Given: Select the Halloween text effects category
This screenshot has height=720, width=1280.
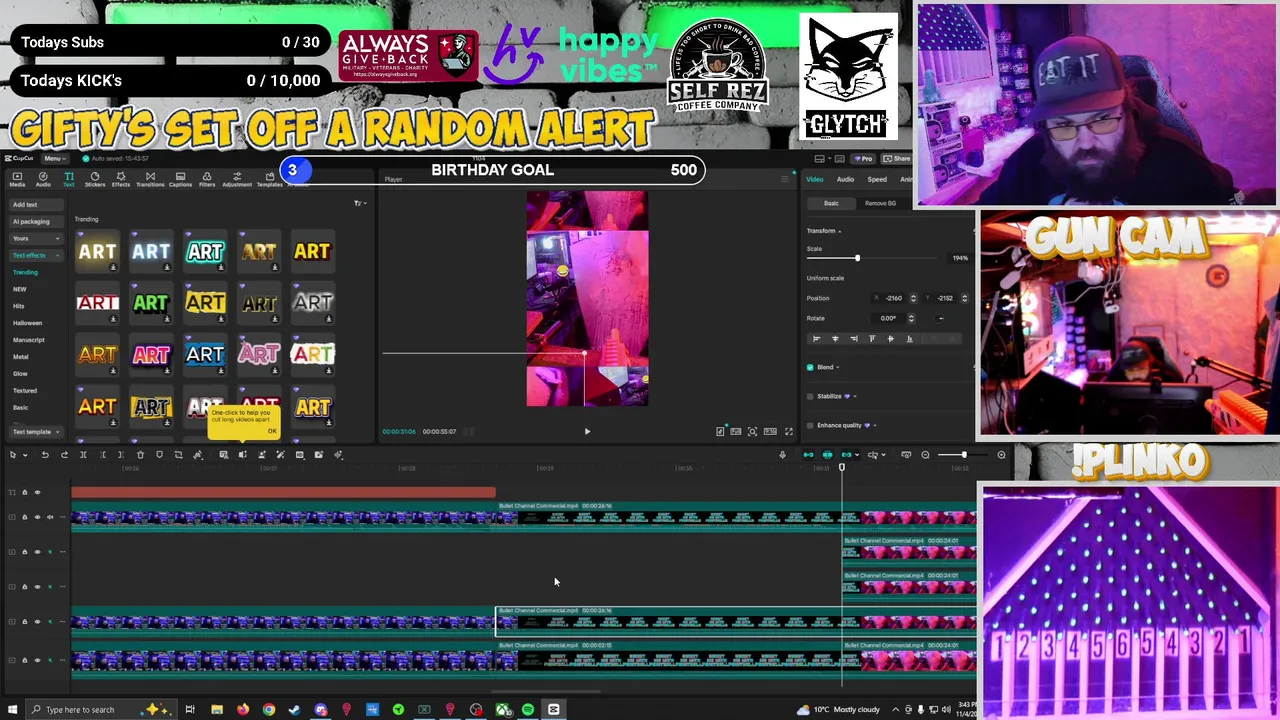Looking at the screenshot, I should pyautogui.click(x=27, y=323).
